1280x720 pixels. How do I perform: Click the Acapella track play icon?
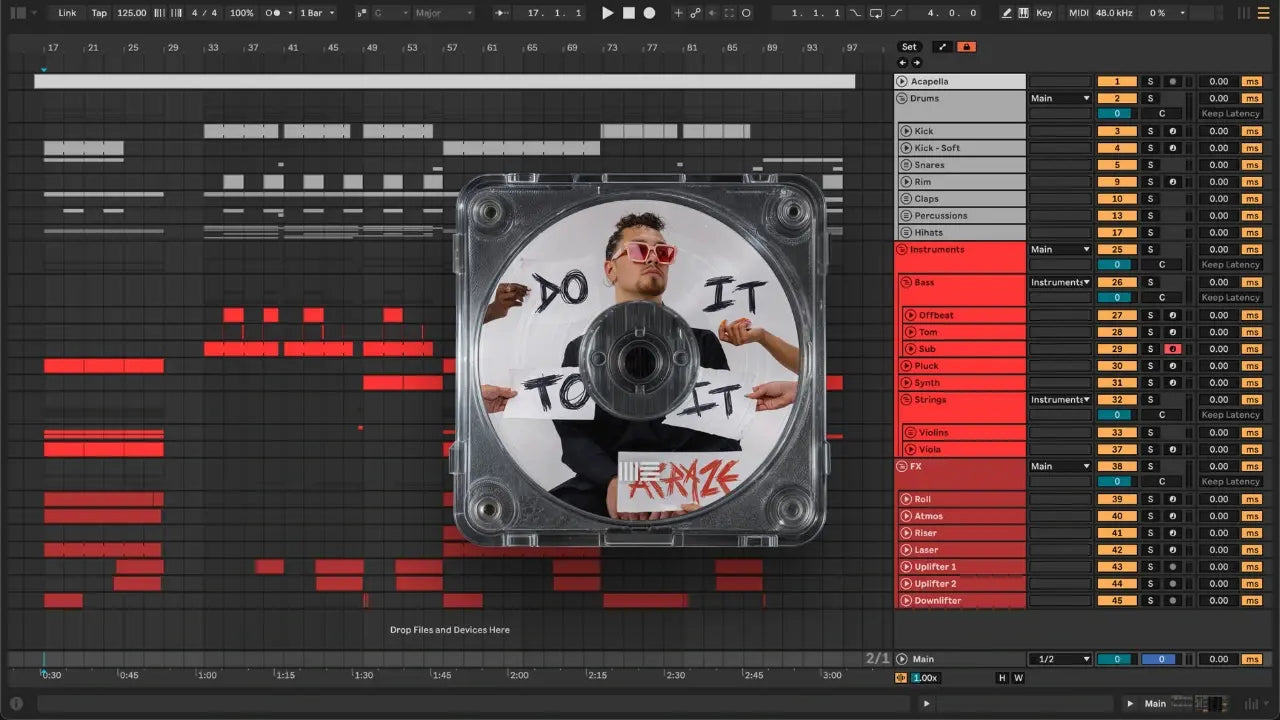tap(901, 81)
